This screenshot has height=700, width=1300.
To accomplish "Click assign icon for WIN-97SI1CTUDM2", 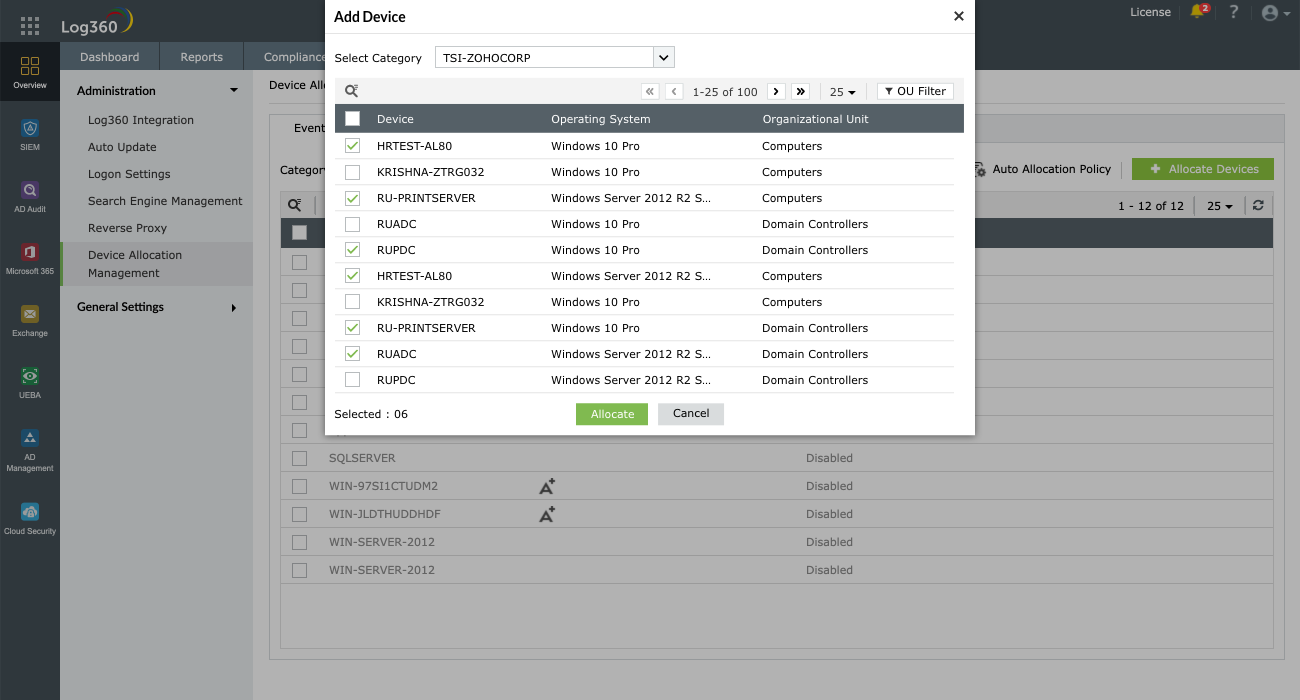I will tap(547, 486).
